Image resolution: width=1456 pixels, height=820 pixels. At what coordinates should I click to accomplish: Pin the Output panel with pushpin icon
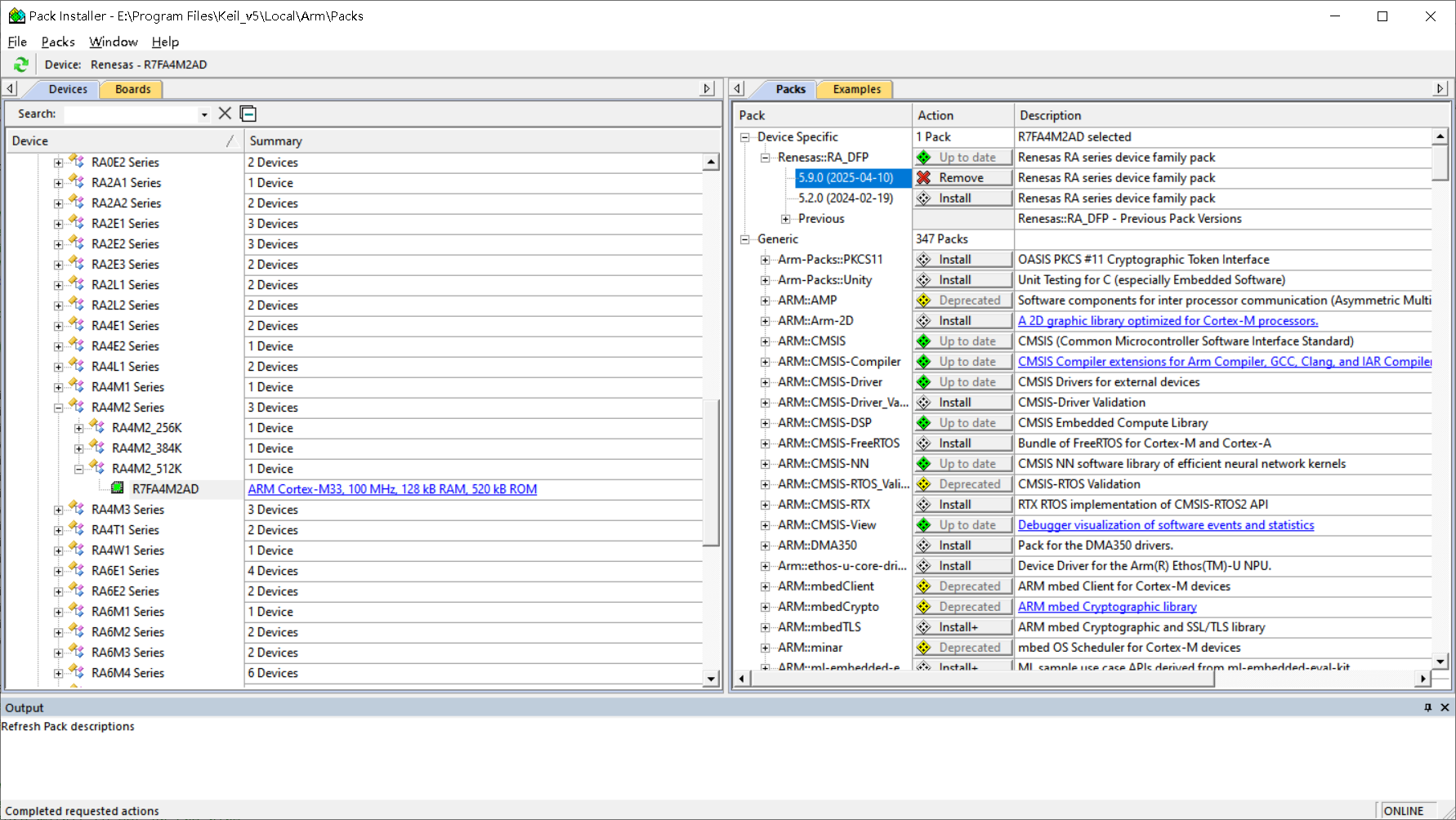click(1428, 707)
